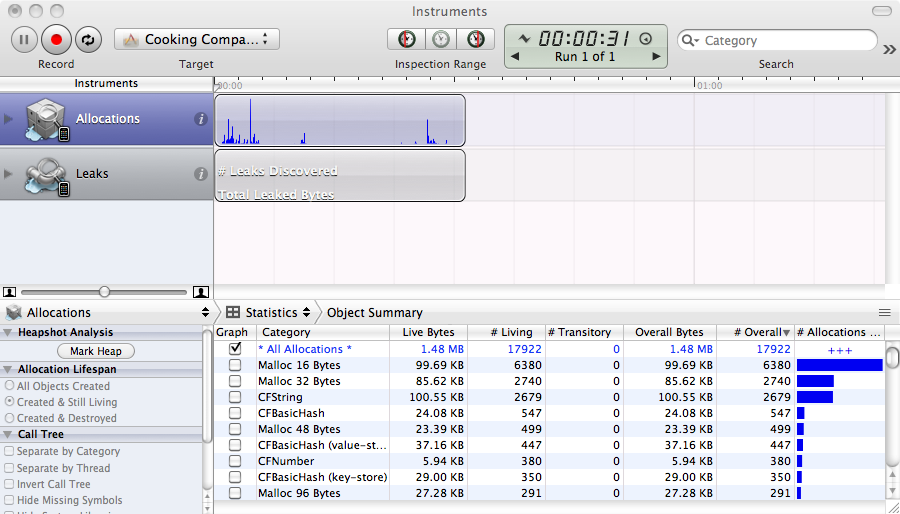Collapse the Allocation Lifespan section
Screen dimensions: 900x514
click(9, 369)
